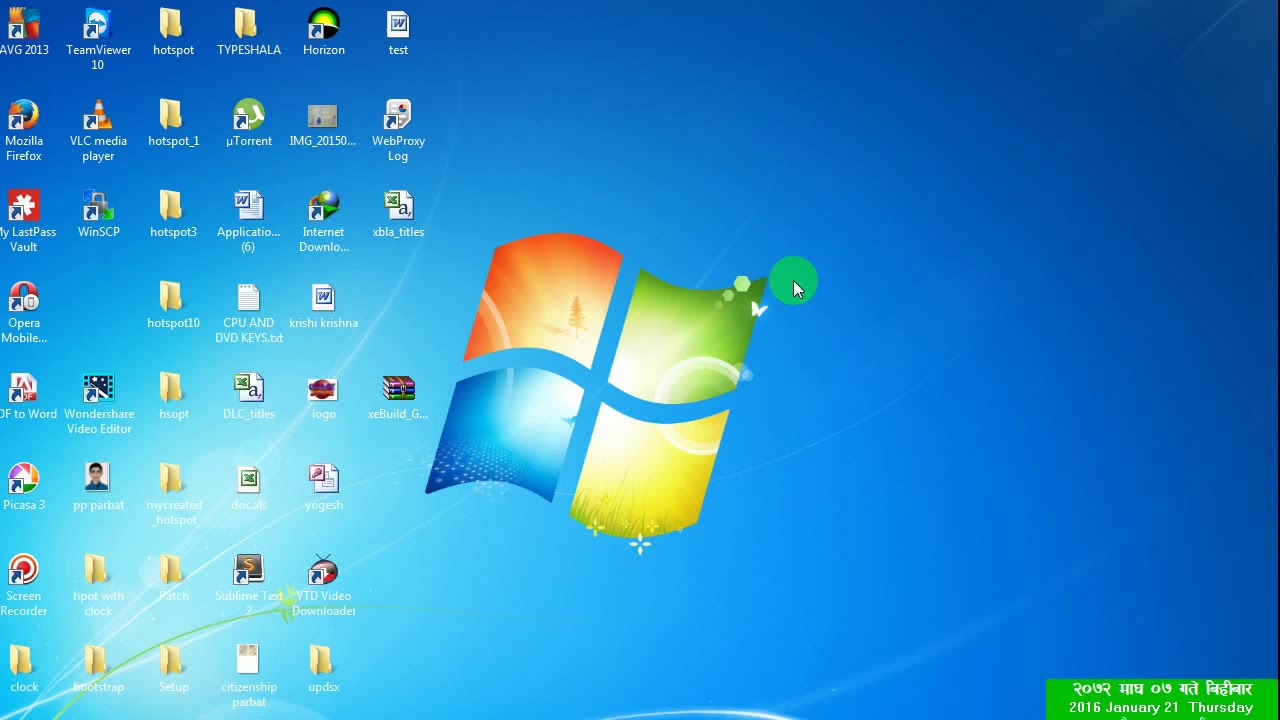This screenshot has width=1280, height=720.
Task: Open the updsx folder
Action: click(x=323, y=669)
